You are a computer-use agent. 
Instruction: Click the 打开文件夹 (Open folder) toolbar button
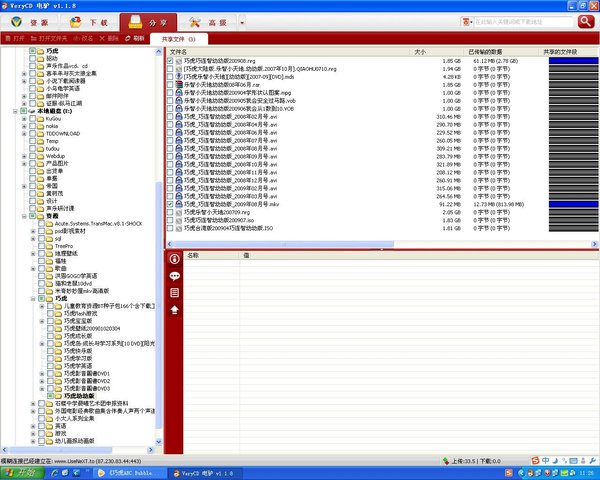tap(49, 38)
